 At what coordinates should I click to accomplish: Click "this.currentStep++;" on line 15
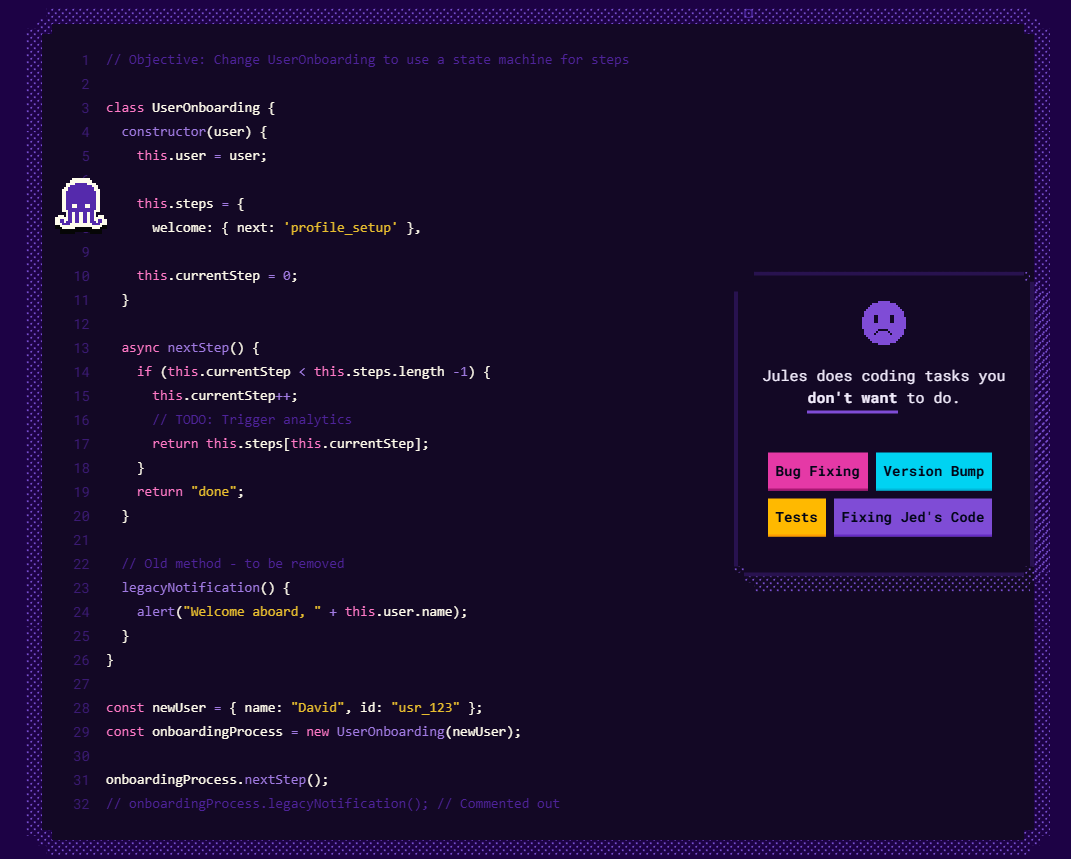click(x=225, y=395)
